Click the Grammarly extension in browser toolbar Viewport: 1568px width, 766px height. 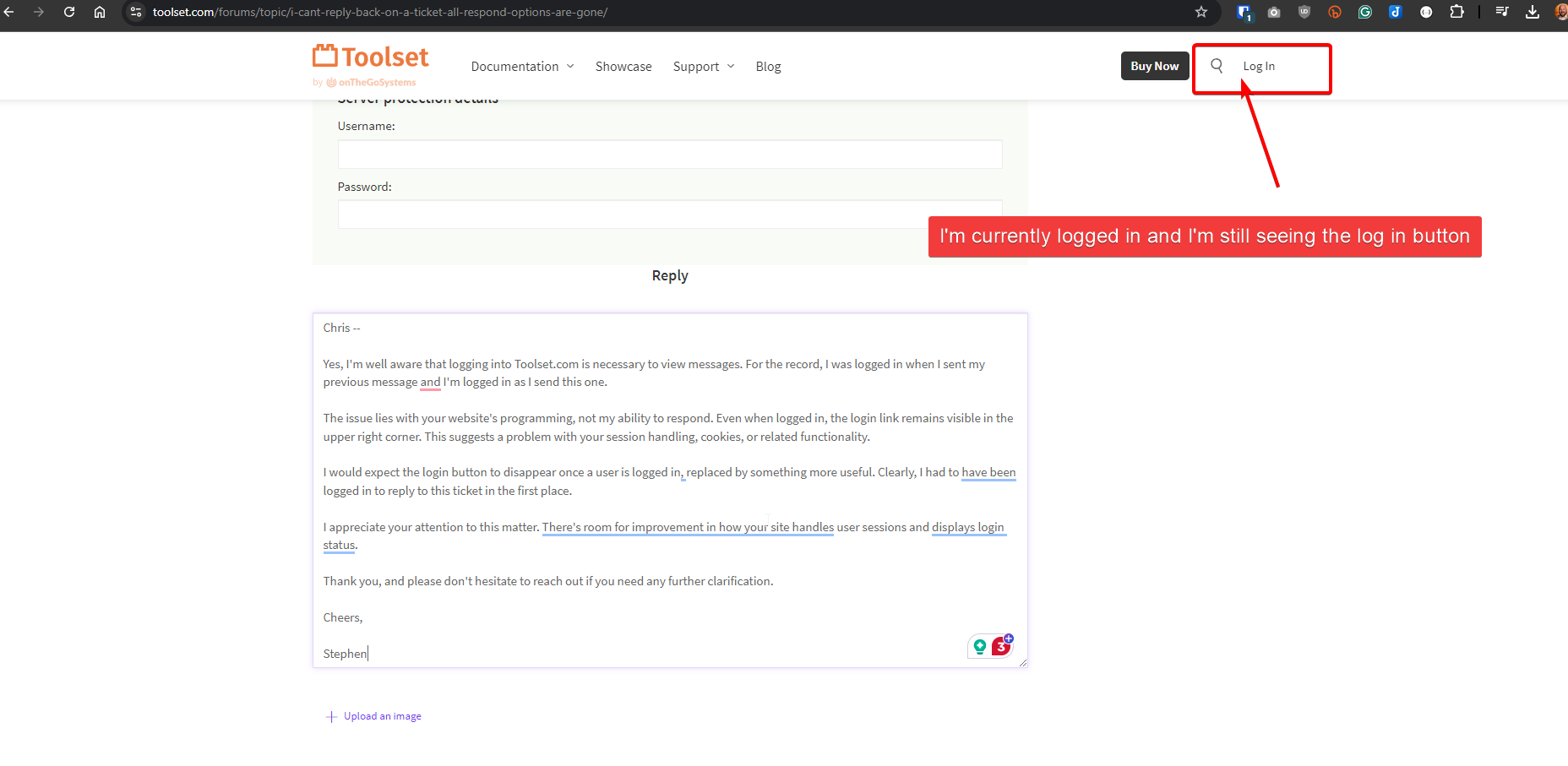click(x=1365, y=12)
